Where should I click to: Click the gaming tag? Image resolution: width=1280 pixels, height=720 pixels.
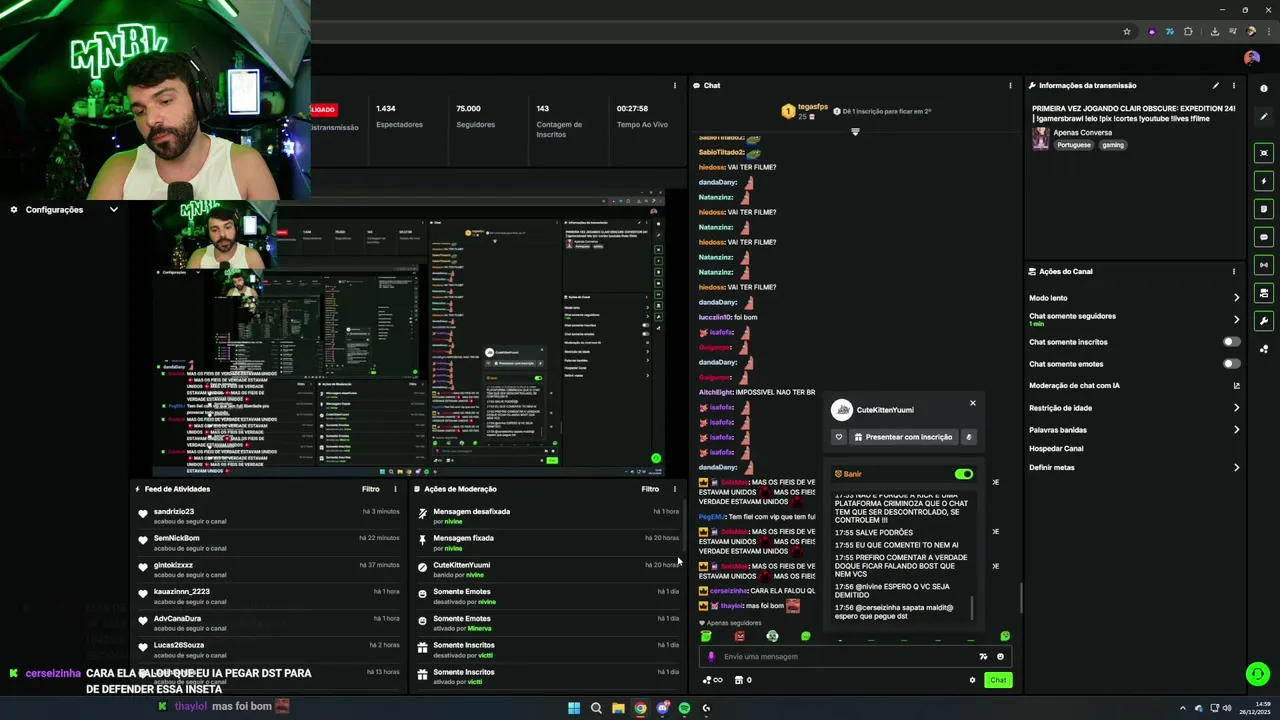pyautogui.click(x=1113, y=145)
